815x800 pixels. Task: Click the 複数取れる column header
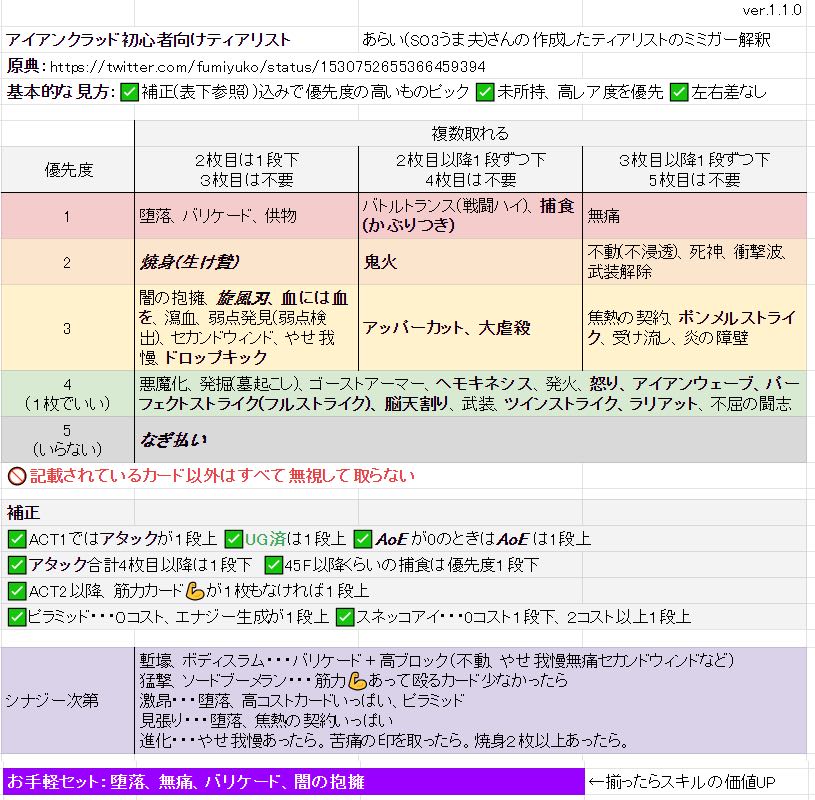point(469,134)
